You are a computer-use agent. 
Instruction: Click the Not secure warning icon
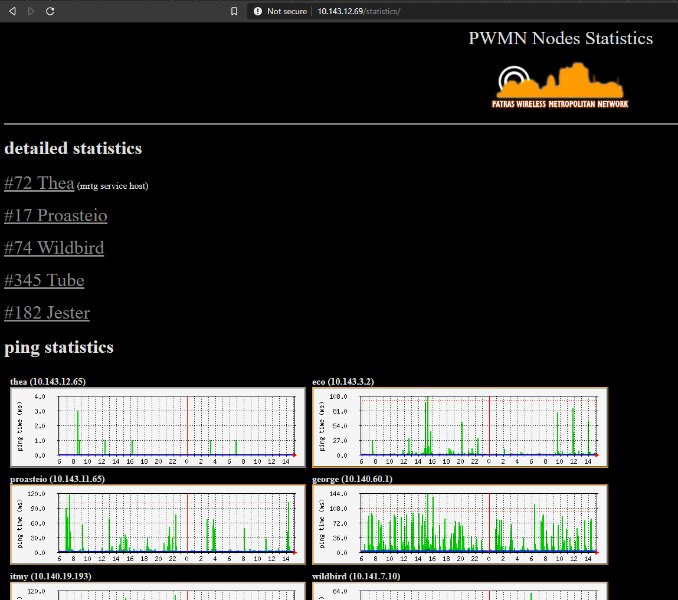[258, 10]
